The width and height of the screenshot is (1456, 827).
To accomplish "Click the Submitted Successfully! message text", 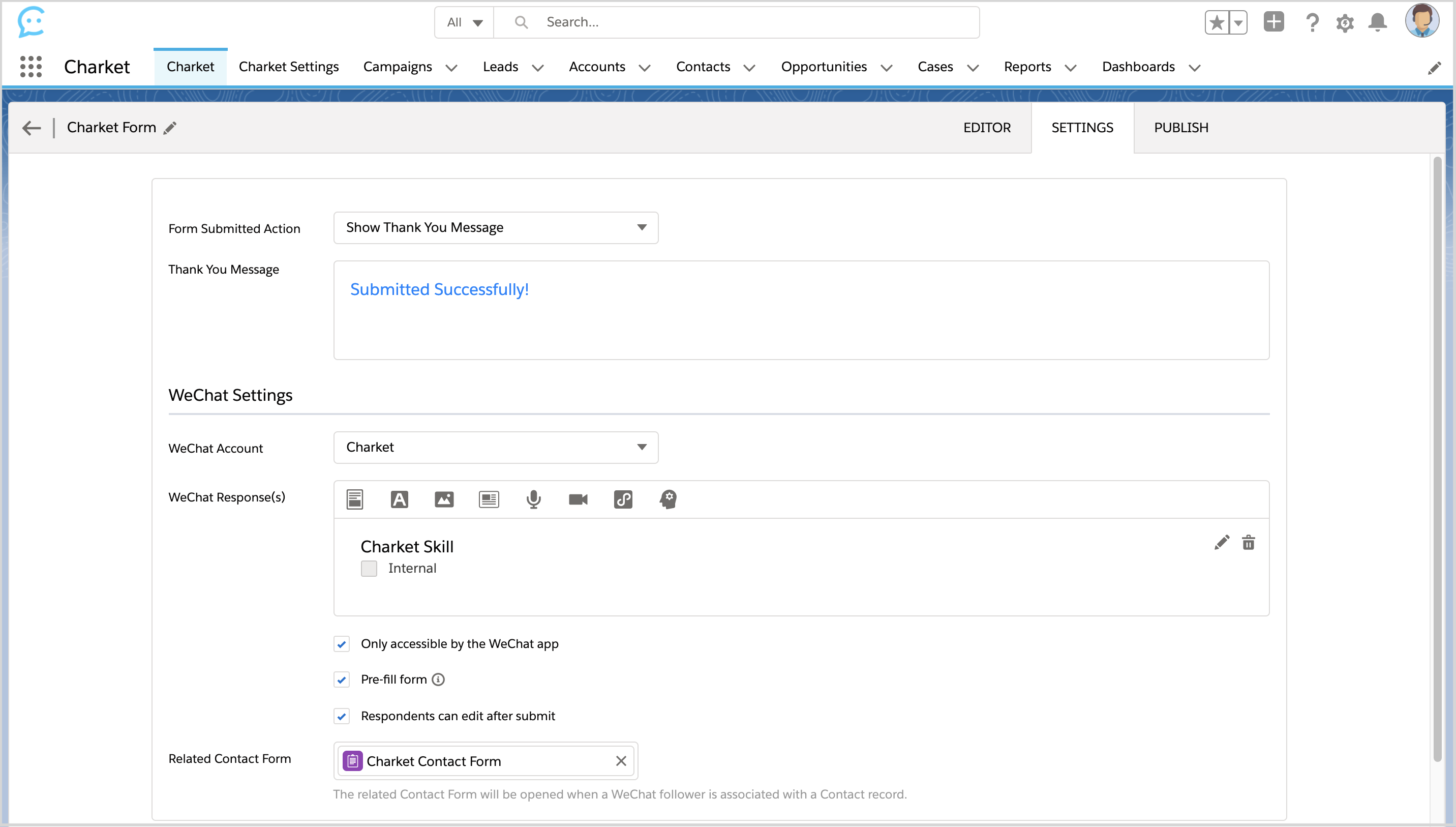I will [439, 290].
